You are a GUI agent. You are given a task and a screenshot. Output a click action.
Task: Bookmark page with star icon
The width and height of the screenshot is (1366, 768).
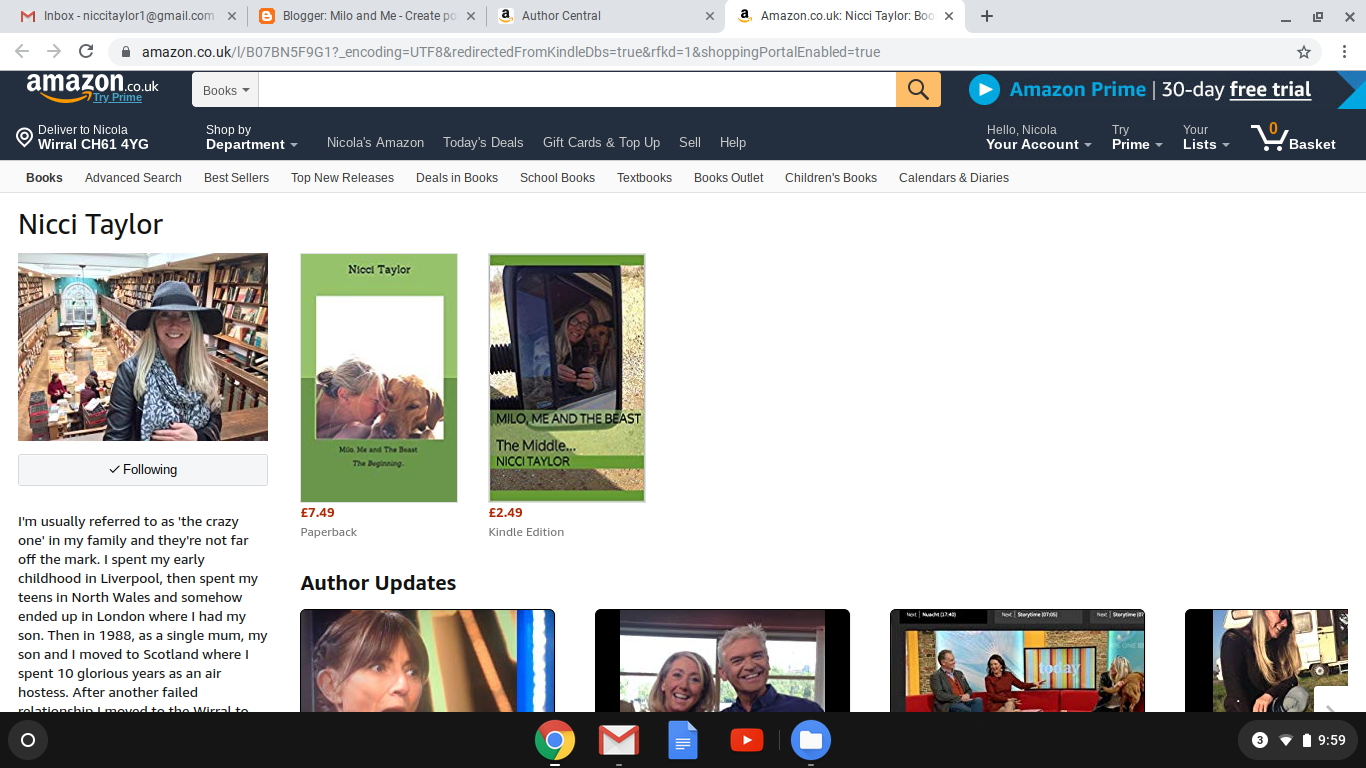pyautogui.click(x=1304, y=52)
